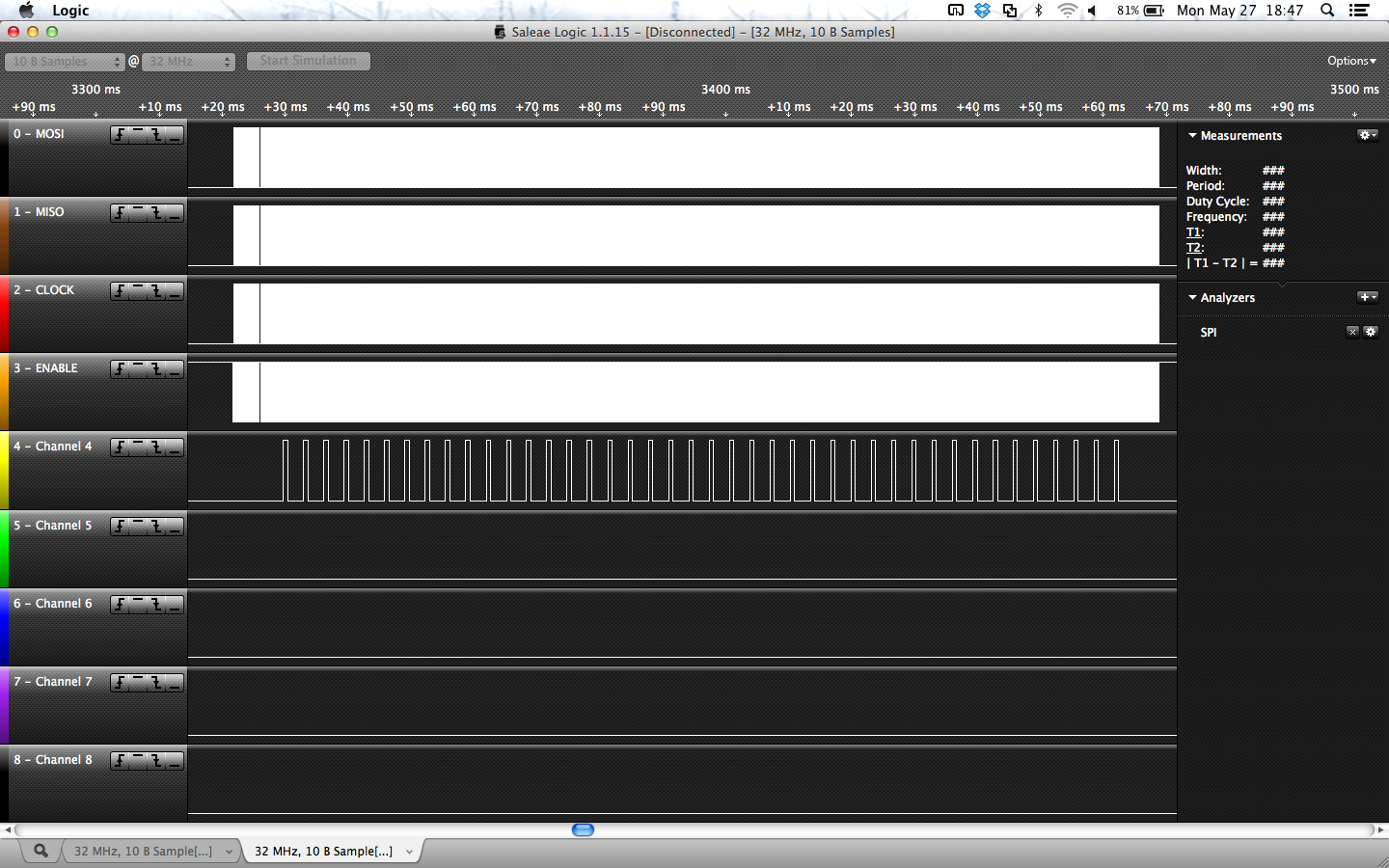Set rising edge trigger on Channel 5
The image size is (1389, 868).
coord(120,527)
